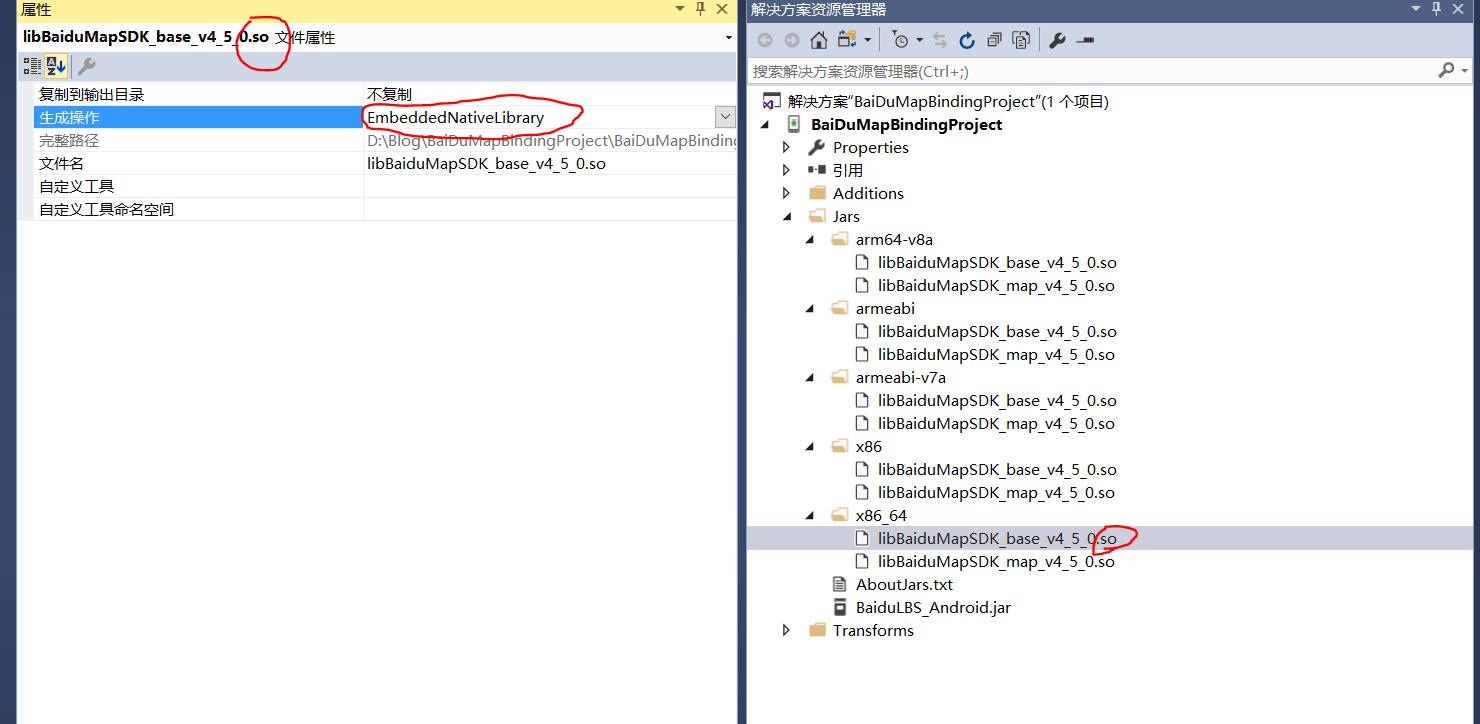Select the 引用 references icon

817,170
